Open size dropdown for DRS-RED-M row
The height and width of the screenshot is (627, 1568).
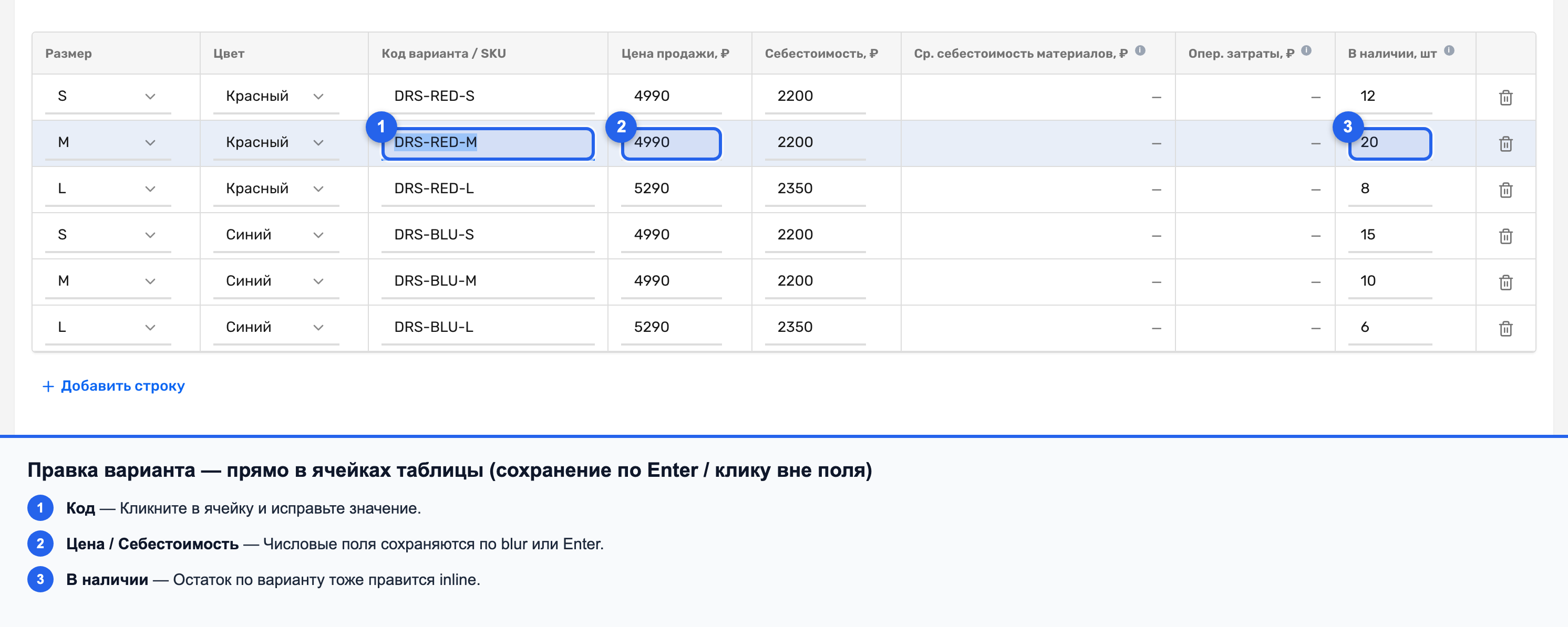[x=108, y=143]
